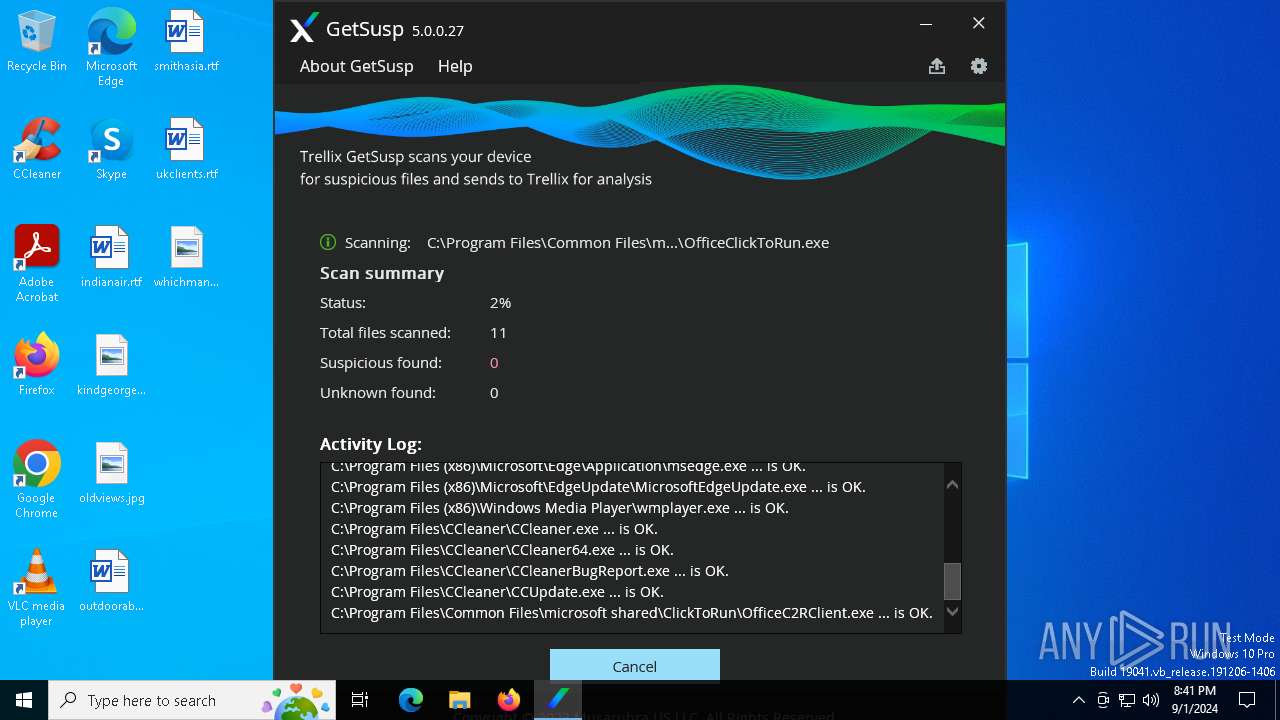
Task: Minimize the GetSusp window
Action: [926, 23]
